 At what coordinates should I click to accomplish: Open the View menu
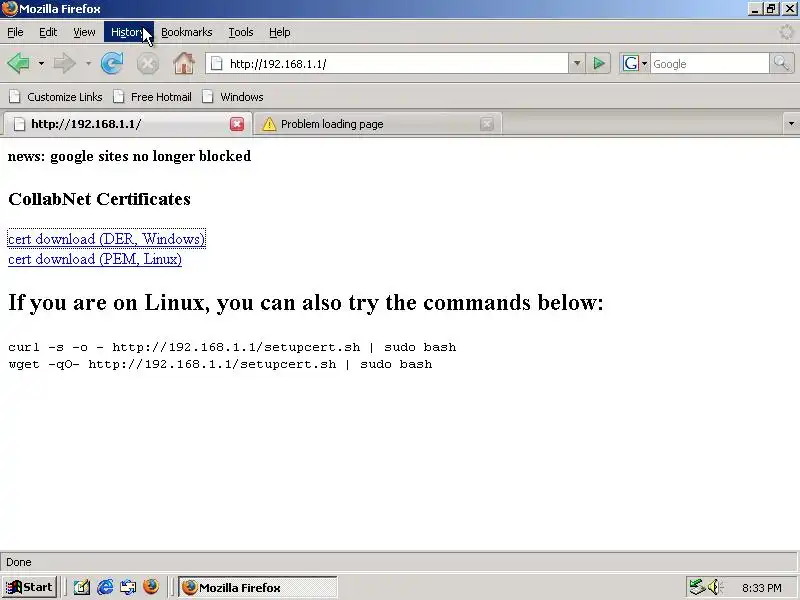tap(84, 32)
